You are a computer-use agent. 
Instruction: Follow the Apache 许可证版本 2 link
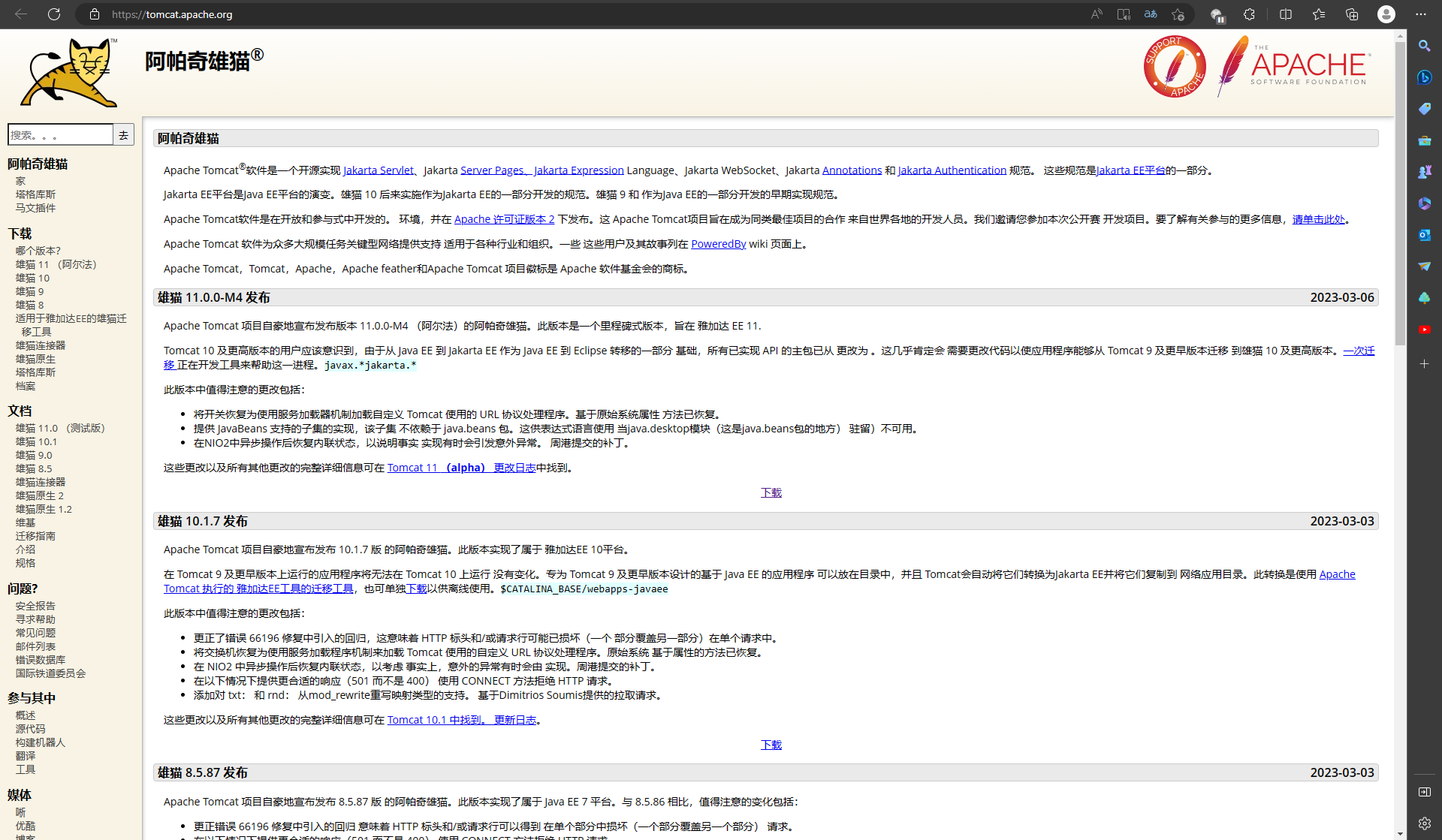tap(504, 219)
